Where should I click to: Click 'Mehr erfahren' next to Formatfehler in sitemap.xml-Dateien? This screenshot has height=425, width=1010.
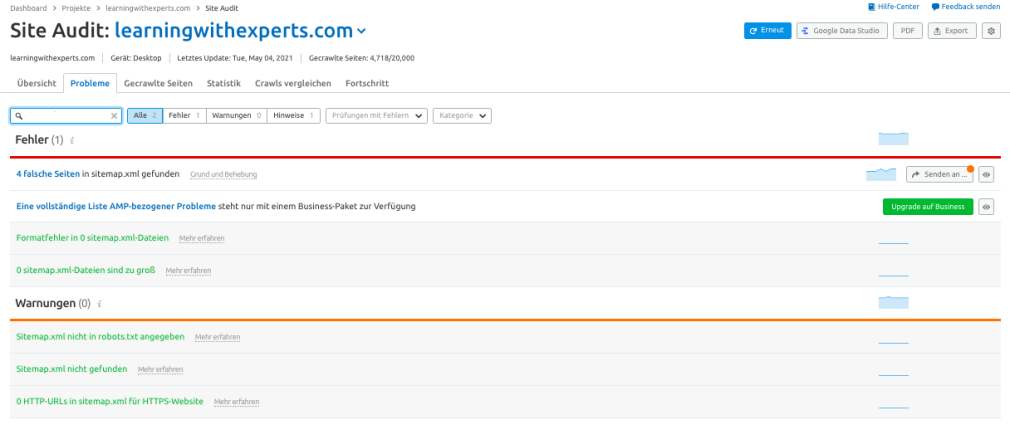point(202,238)
